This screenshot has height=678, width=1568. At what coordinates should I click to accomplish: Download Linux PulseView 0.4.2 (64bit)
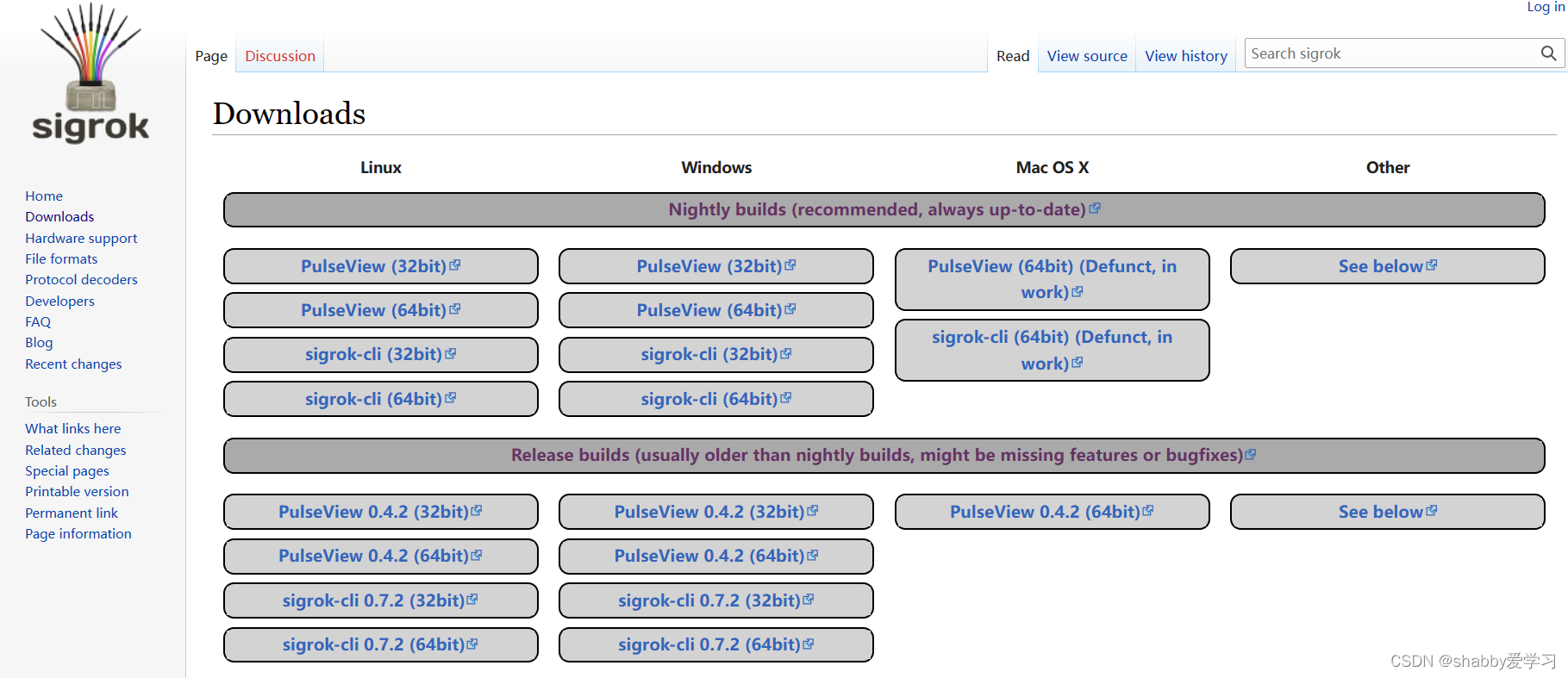point(380,556)
